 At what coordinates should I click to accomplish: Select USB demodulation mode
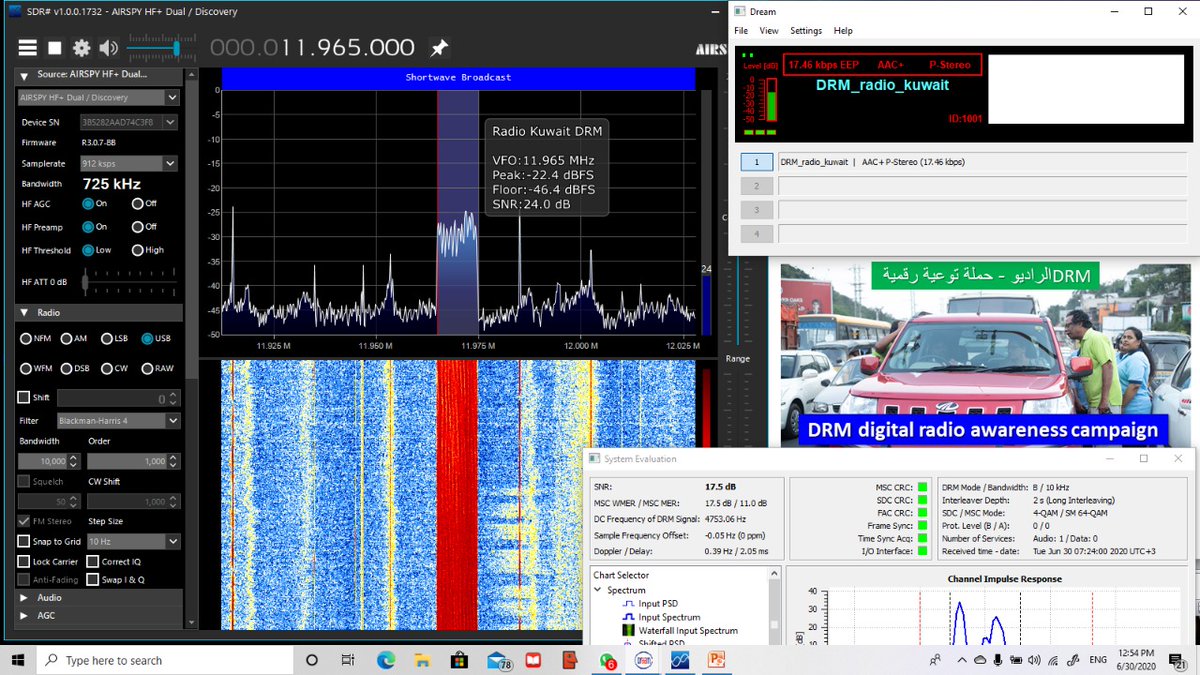tap(147, 339)
